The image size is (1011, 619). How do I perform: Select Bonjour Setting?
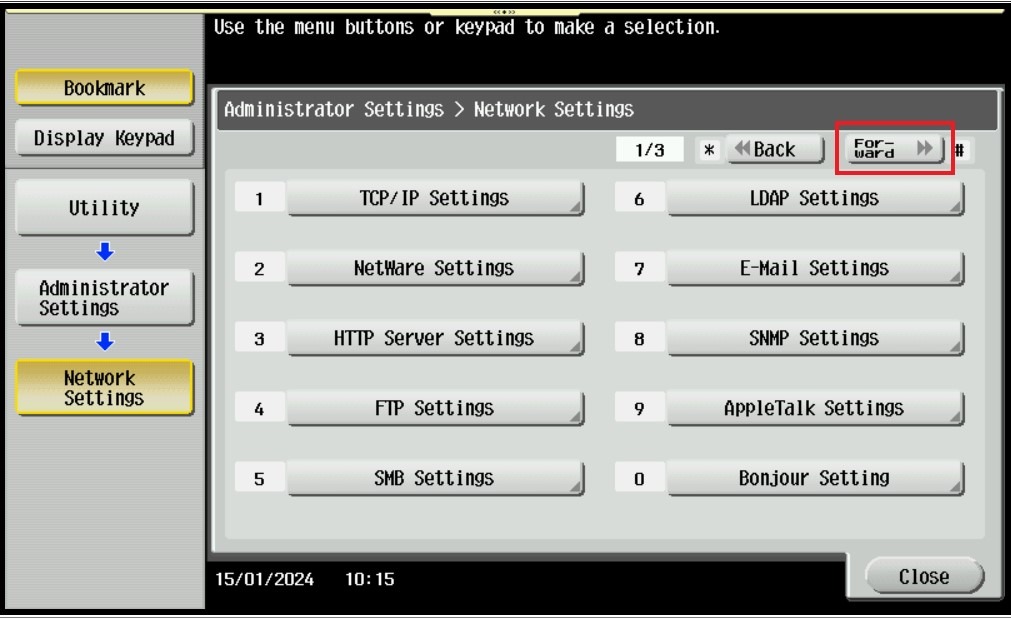815,479
